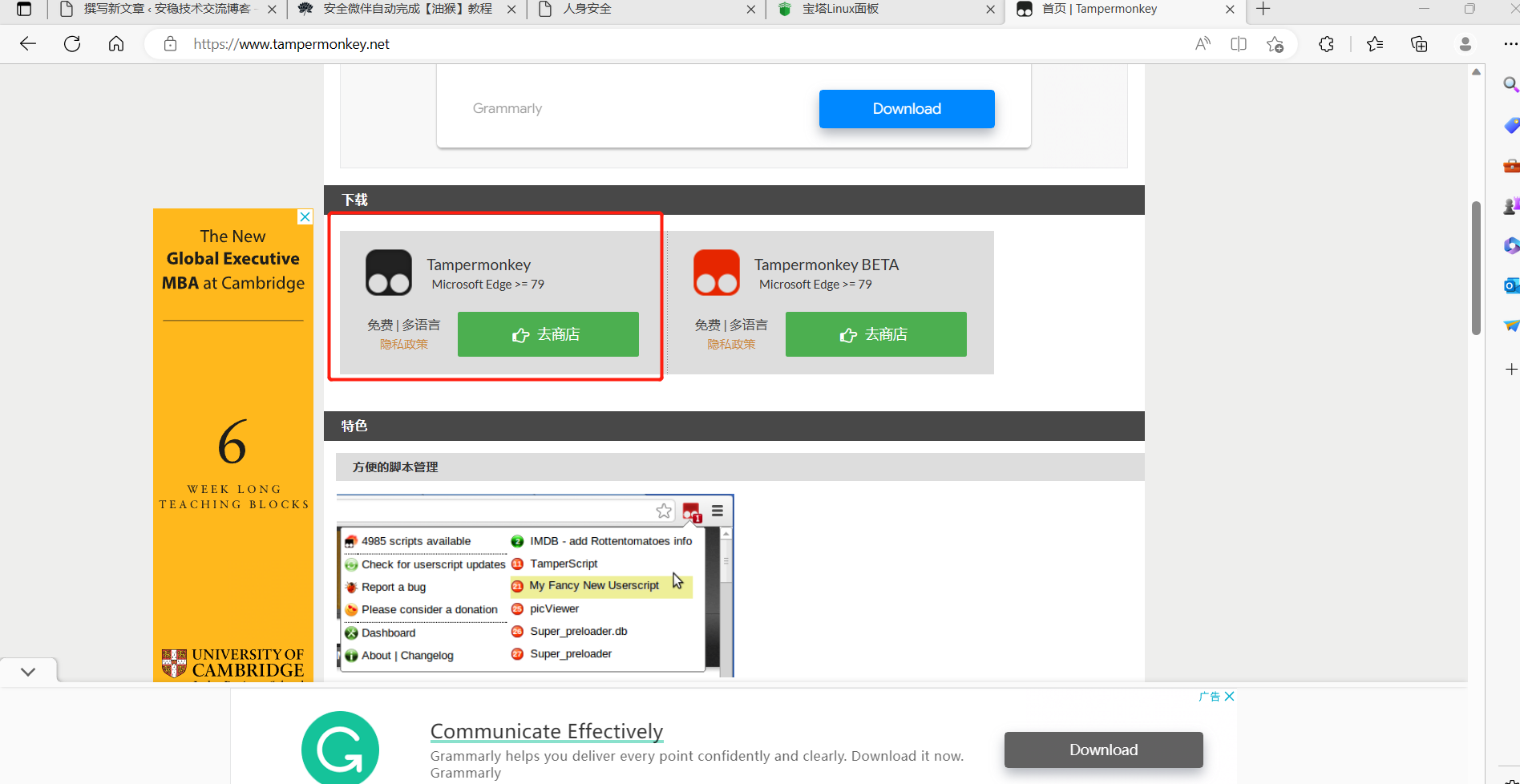Open Edge sidebar Search icon

[x=1511, y=84]
